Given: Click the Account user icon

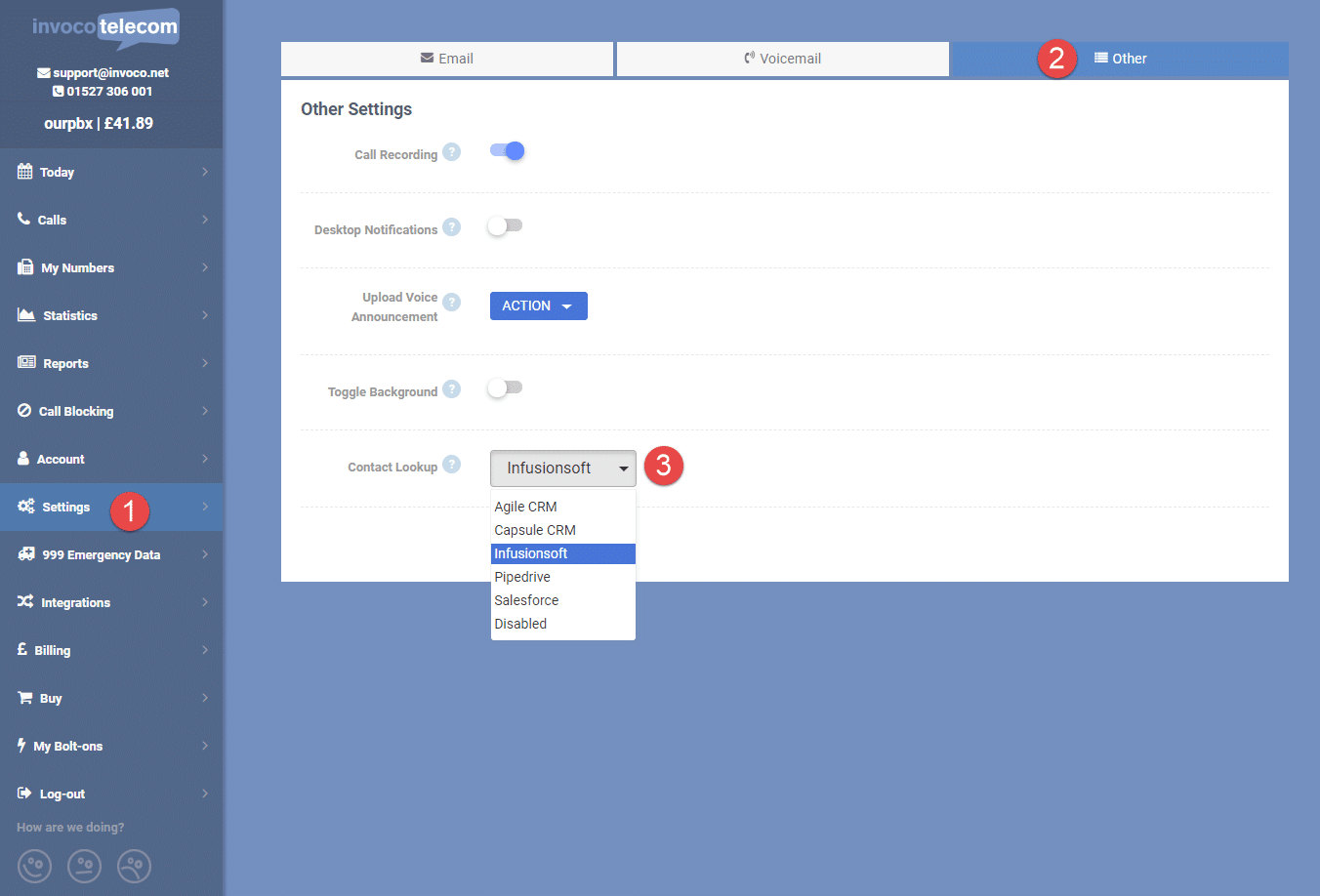Looking at the screenshot, I should (x=23, y=458).
